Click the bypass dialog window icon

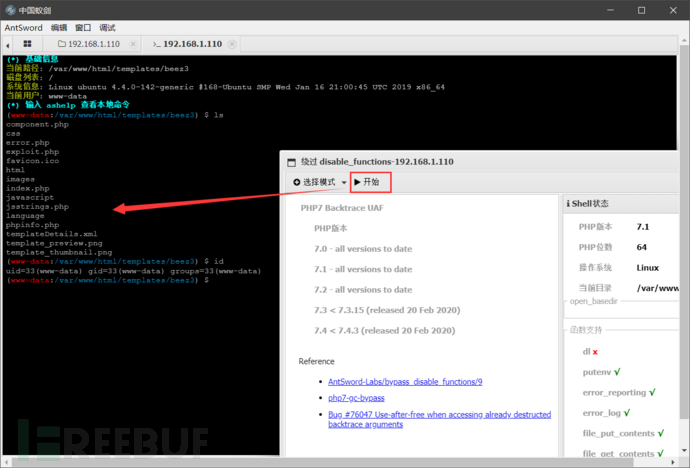pos(291,162)
